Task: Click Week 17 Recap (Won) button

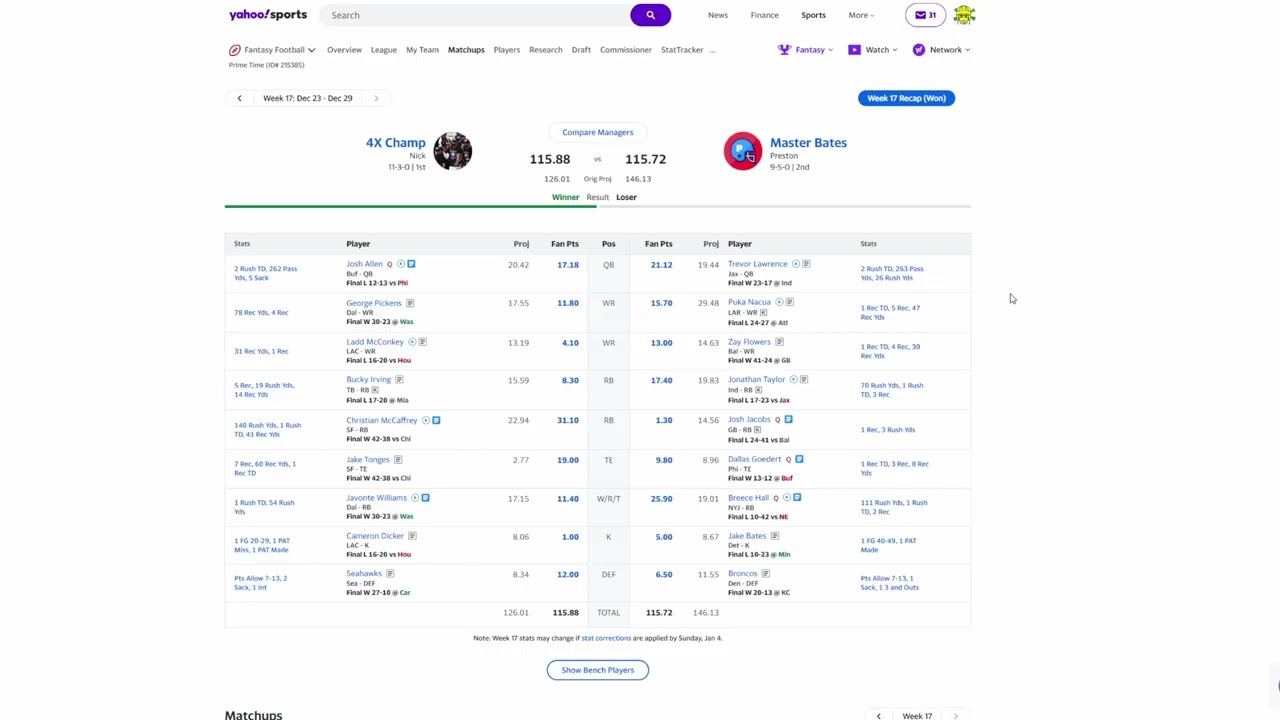Action: tap(906, 98)
